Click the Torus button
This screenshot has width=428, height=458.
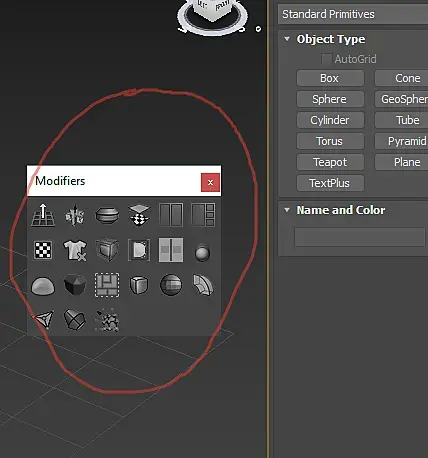(x=330, y=141)
